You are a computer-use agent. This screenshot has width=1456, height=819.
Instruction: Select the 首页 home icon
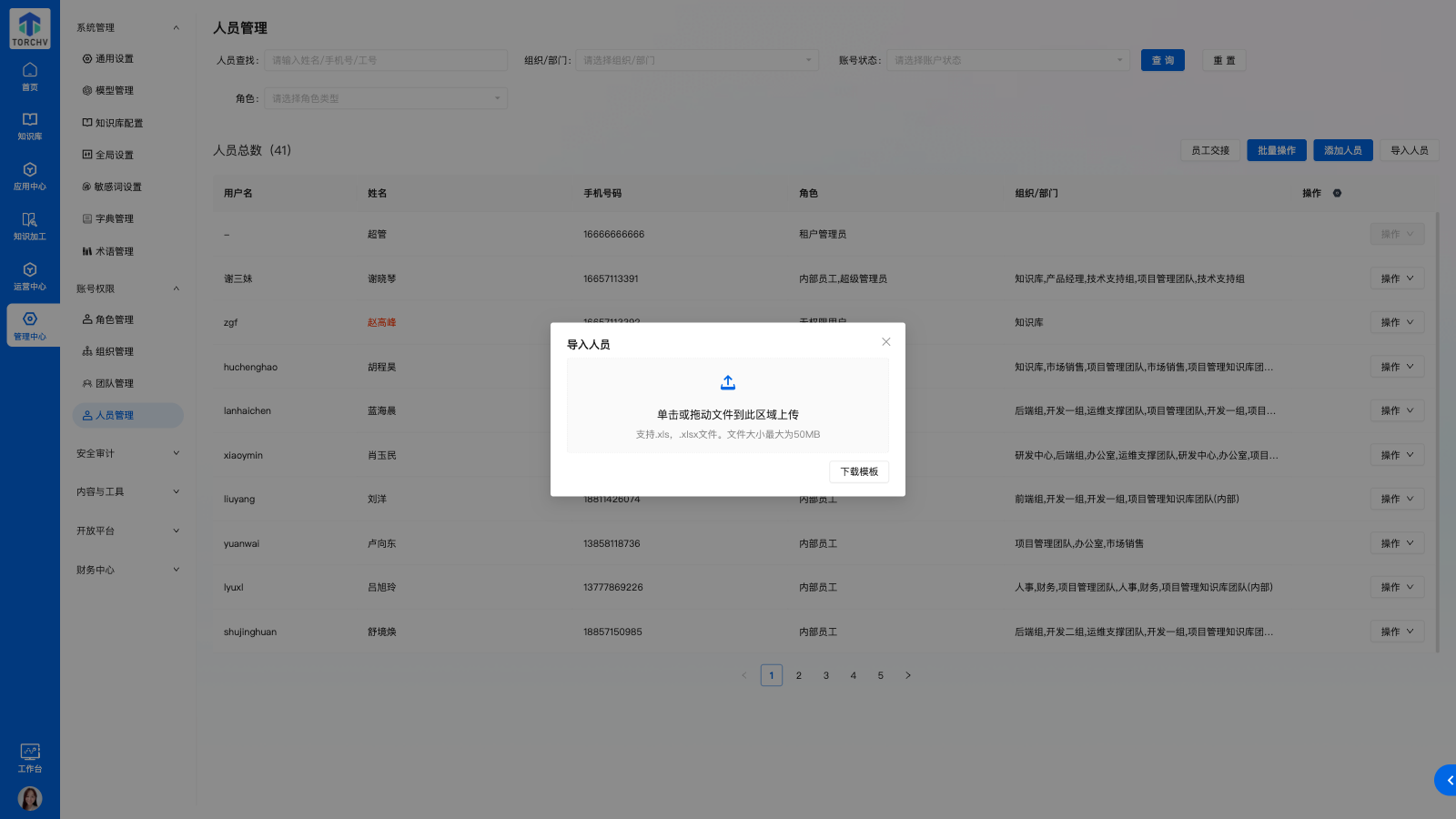click(30, 76)
